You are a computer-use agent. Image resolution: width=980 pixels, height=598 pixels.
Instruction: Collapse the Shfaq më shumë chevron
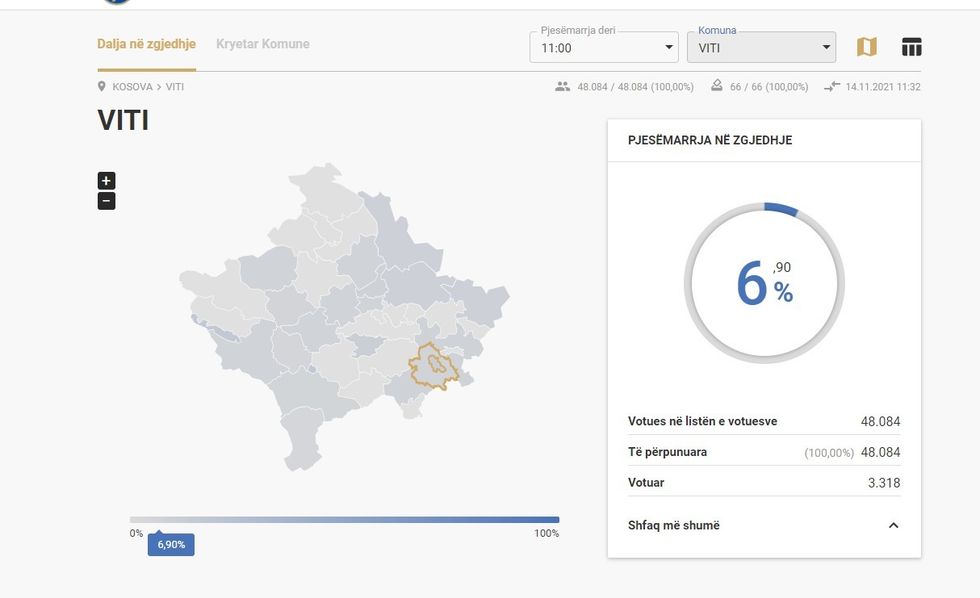tap(893, 526)
